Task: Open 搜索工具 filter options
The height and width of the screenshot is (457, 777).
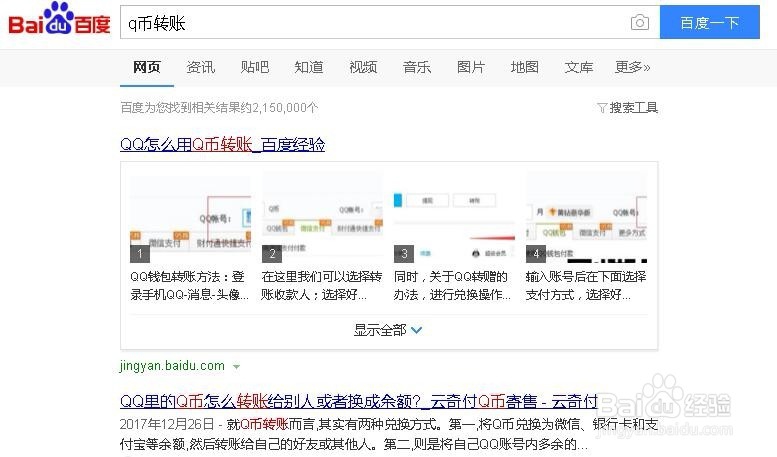Action: coord(628,108)
